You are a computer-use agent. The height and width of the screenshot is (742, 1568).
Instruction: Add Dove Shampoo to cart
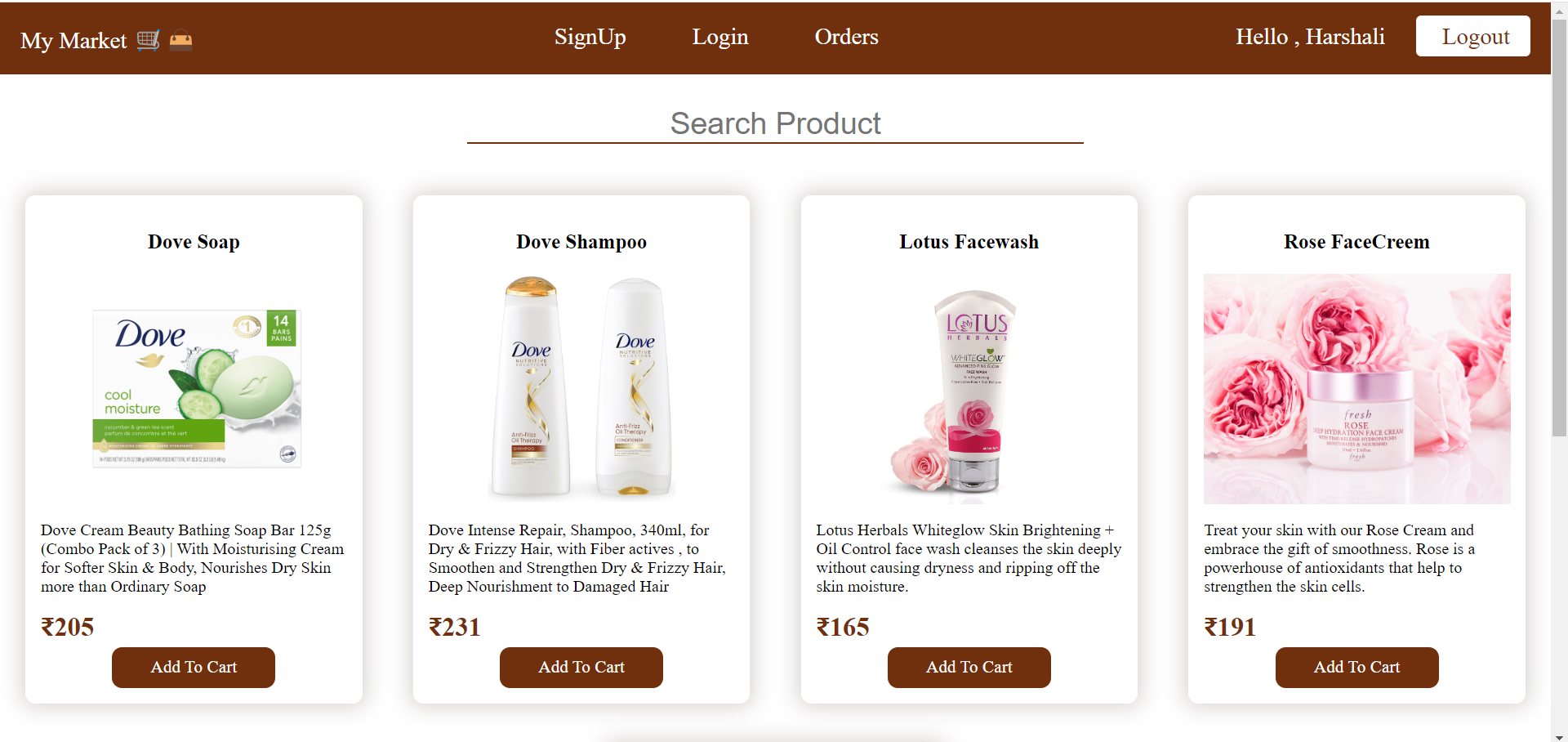581,667
